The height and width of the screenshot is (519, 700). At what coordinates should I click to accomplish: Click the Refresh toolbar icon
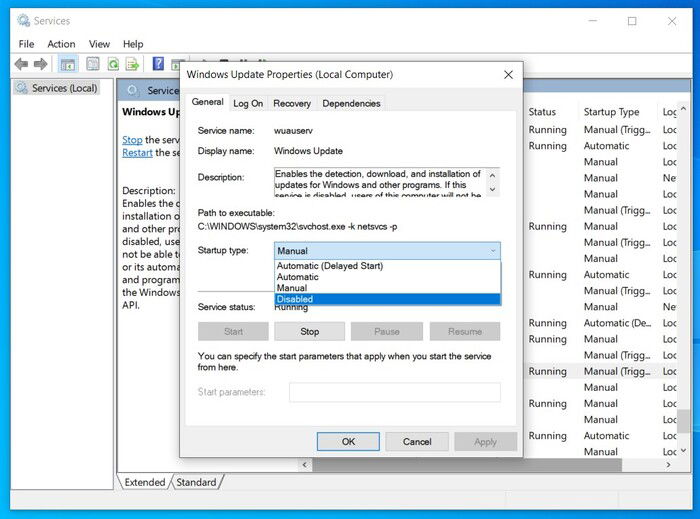pos(113,64)
